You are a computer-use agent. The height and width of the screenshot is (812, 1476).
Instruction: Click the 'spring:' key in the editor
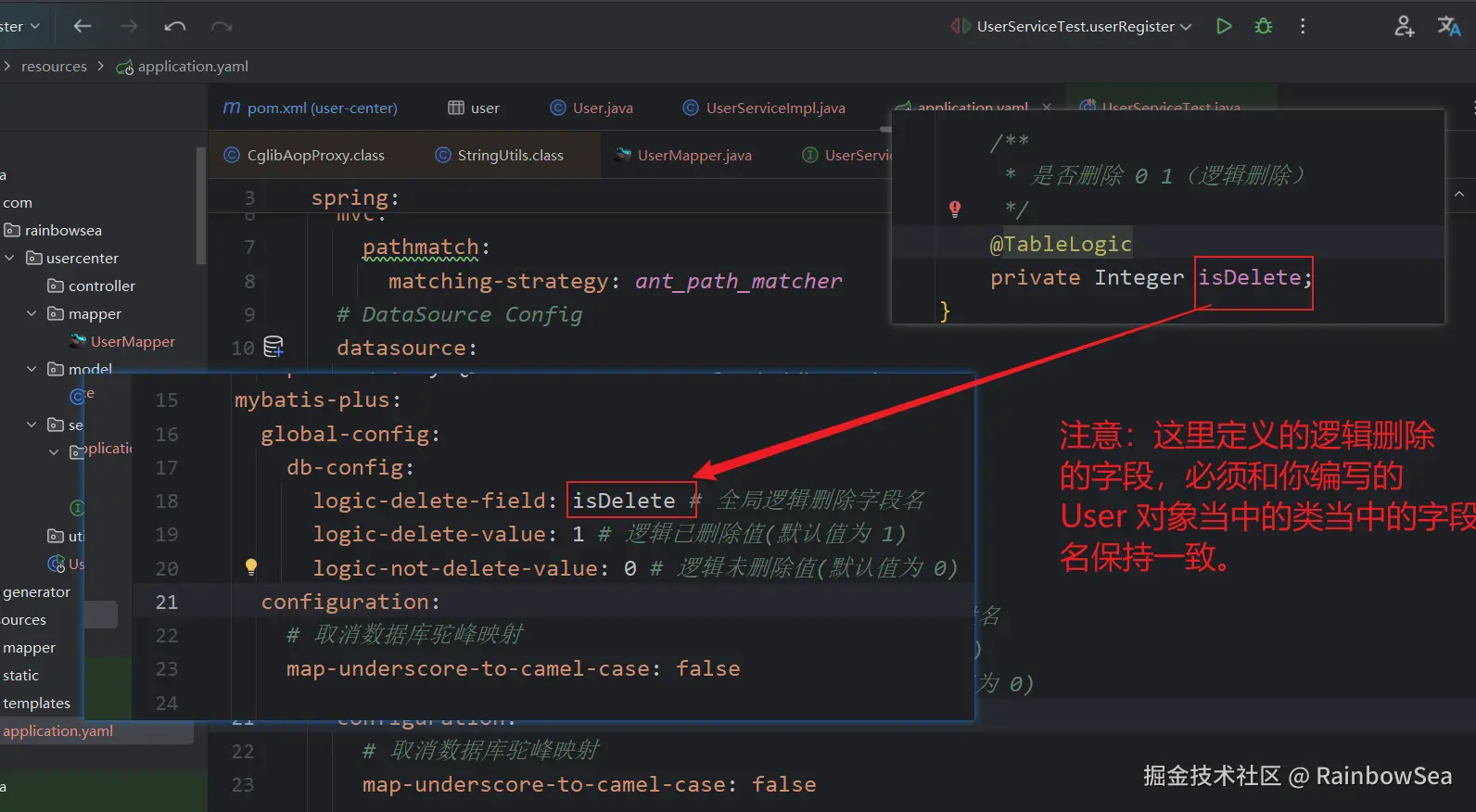355,197
